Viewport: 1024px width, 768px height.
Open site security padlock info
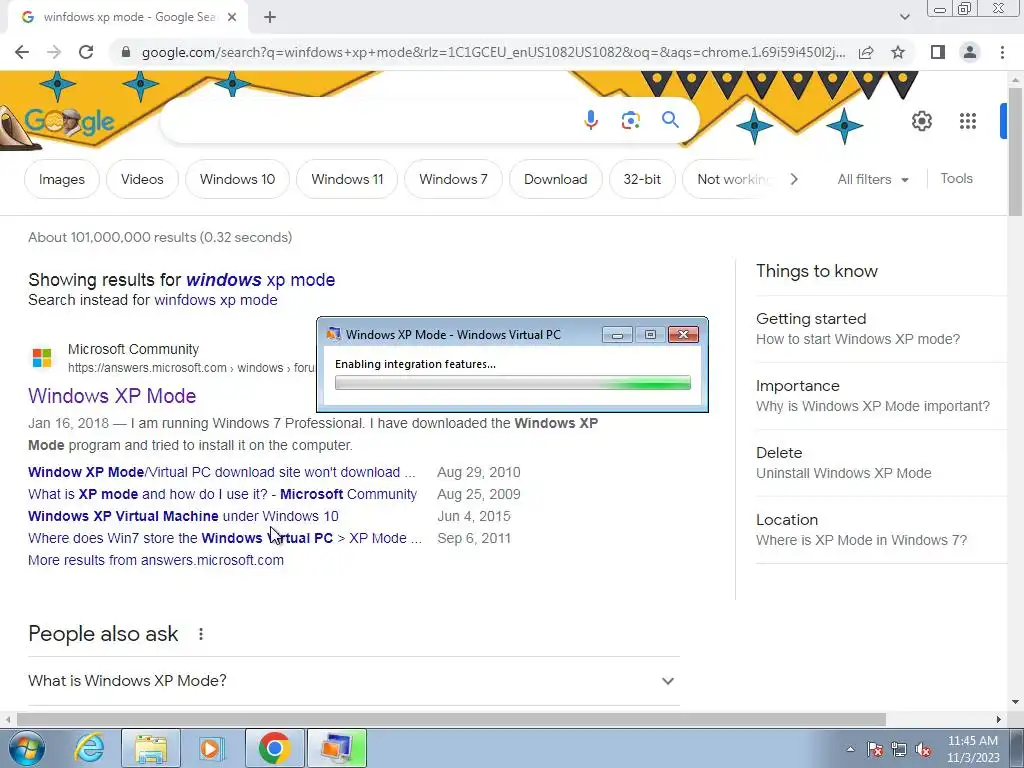126,52
